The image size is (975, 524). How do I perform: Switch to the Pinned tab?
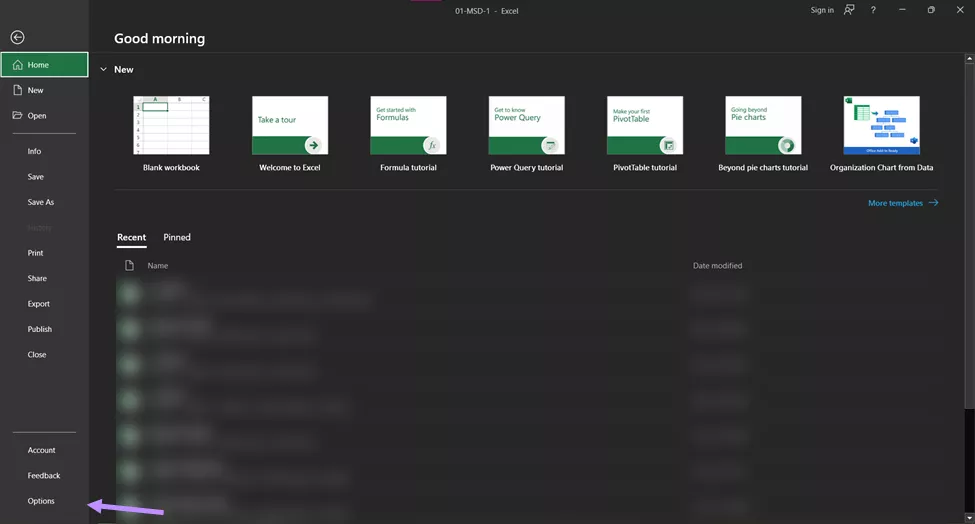tap(177, 238)
